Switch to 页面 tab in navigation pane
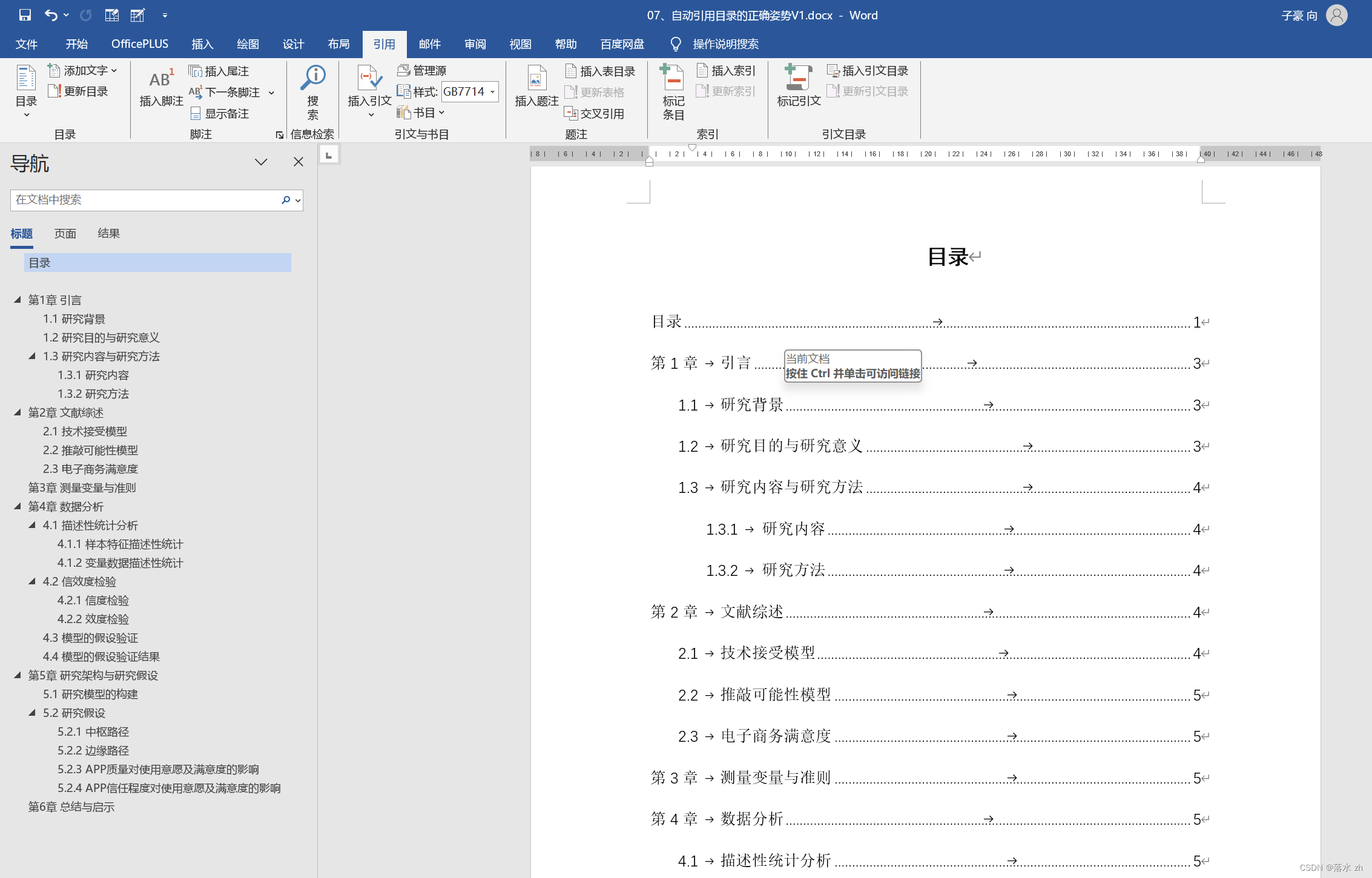 (x=65, y=234)
